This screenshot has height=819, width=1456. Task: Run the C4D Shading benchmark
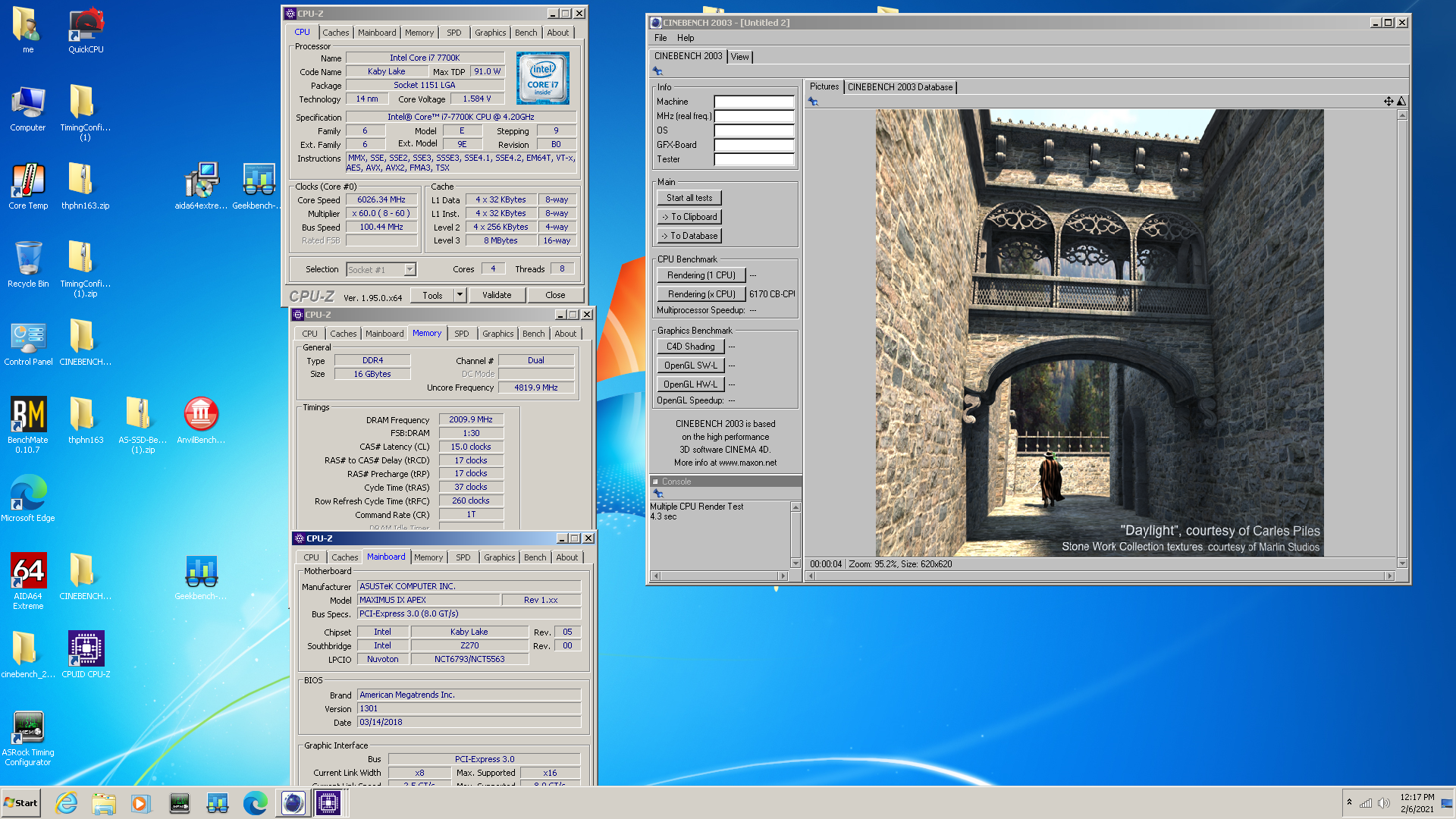click(x=691, y=347)
